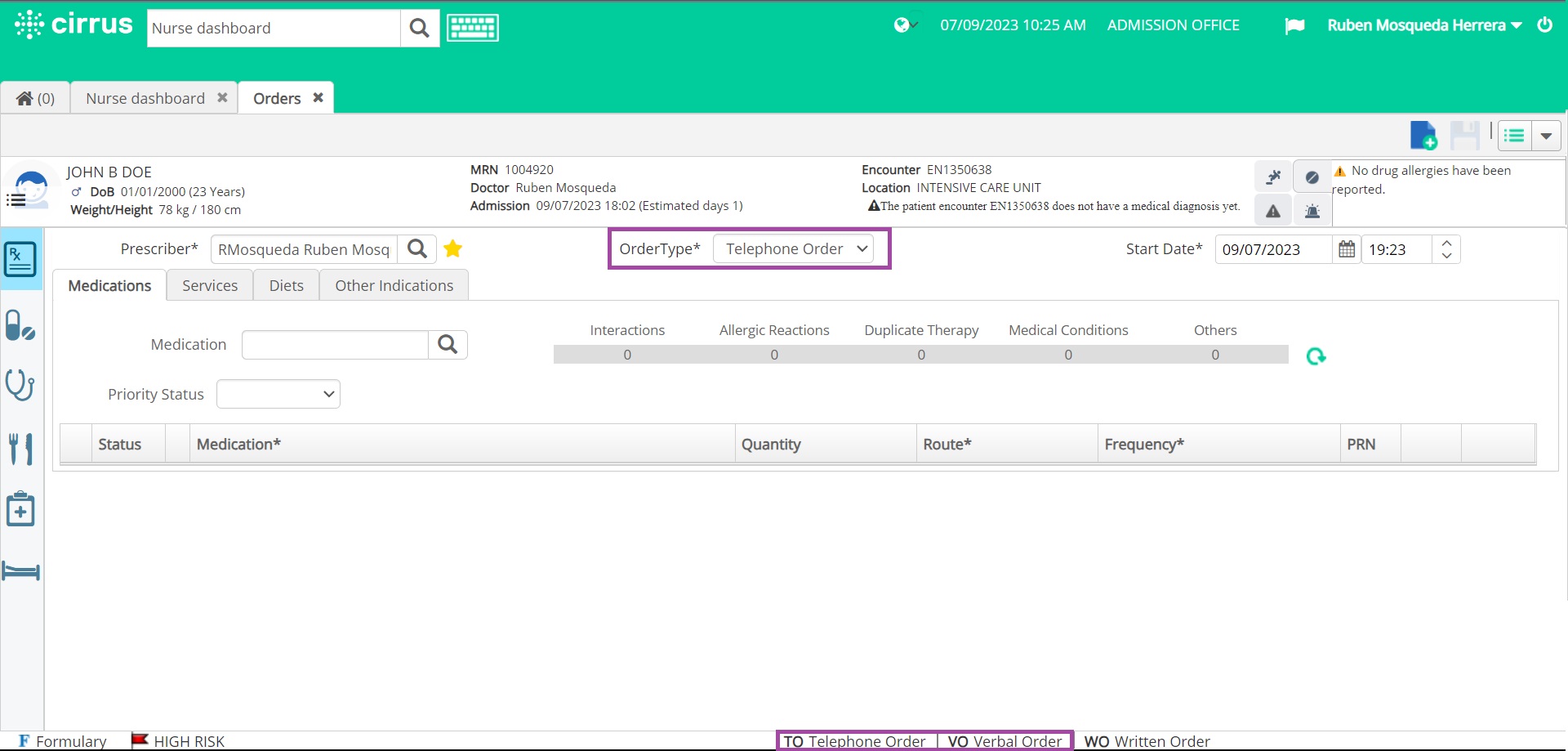Click the refresh icon next to alert counters
Viewport: 1568px width, 751px height.
[x=1315, y=357]
